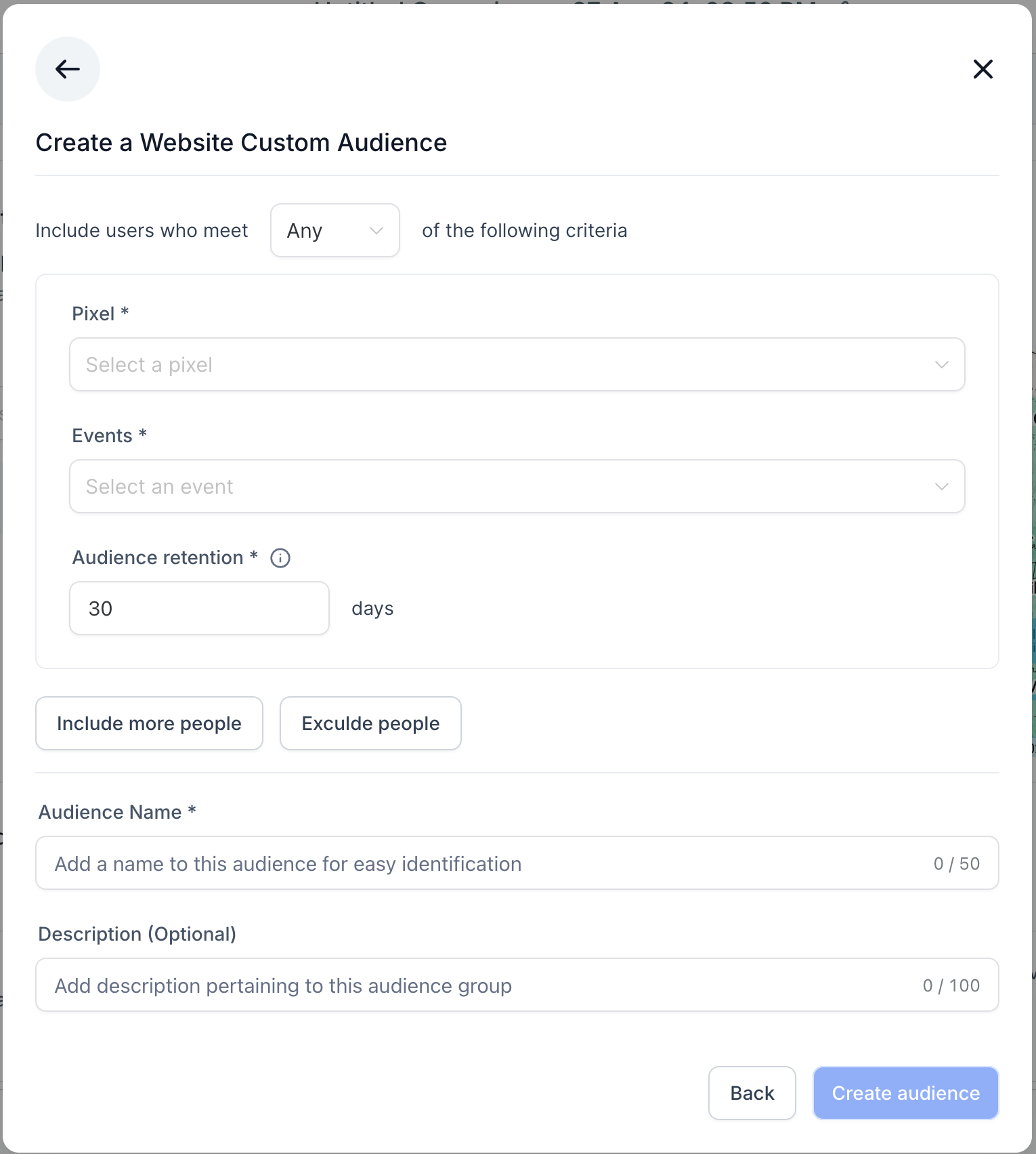Open the Any criteria dropdown
The width and height of the screenshot is (1036, 1154).
334,231
